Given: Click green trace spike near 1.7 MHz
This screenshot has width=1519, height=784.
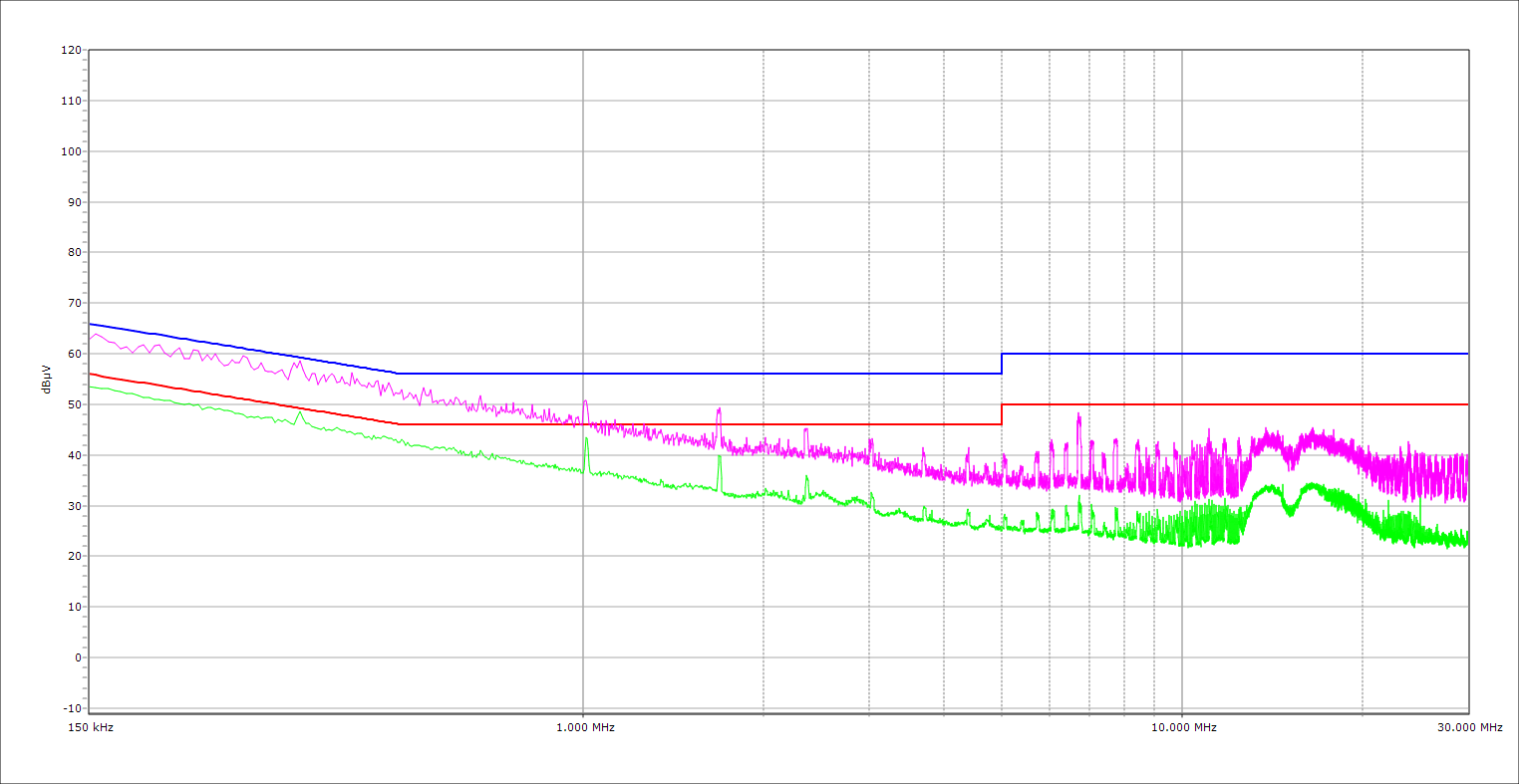Looking at the screenshot, I should (719, 458).
